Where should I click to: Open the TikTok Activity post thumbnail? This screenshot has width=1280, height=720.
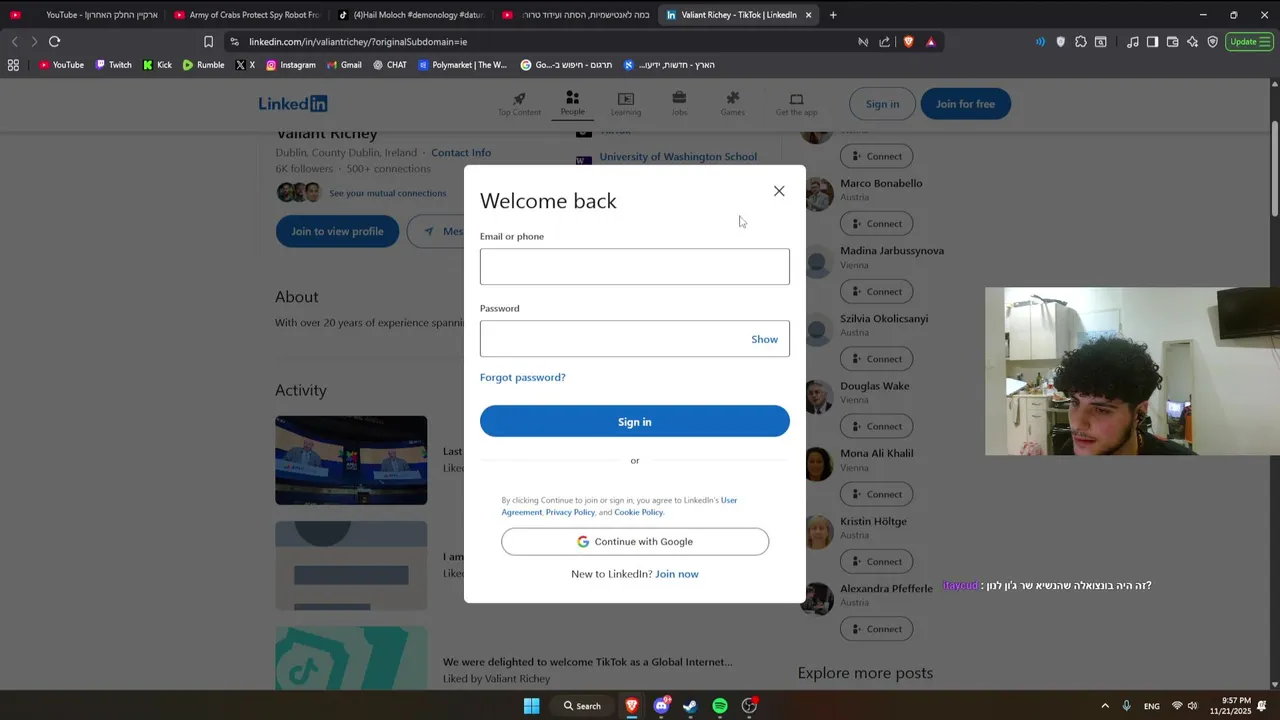pyautogui.click(x=351, y=658)
